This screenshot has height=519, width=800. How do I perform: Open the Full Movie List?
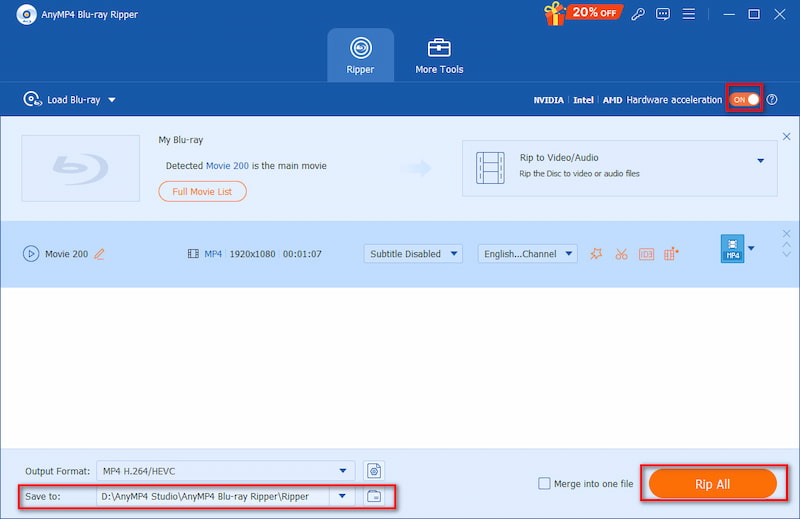pyautogui.click(x=202, y=191)
